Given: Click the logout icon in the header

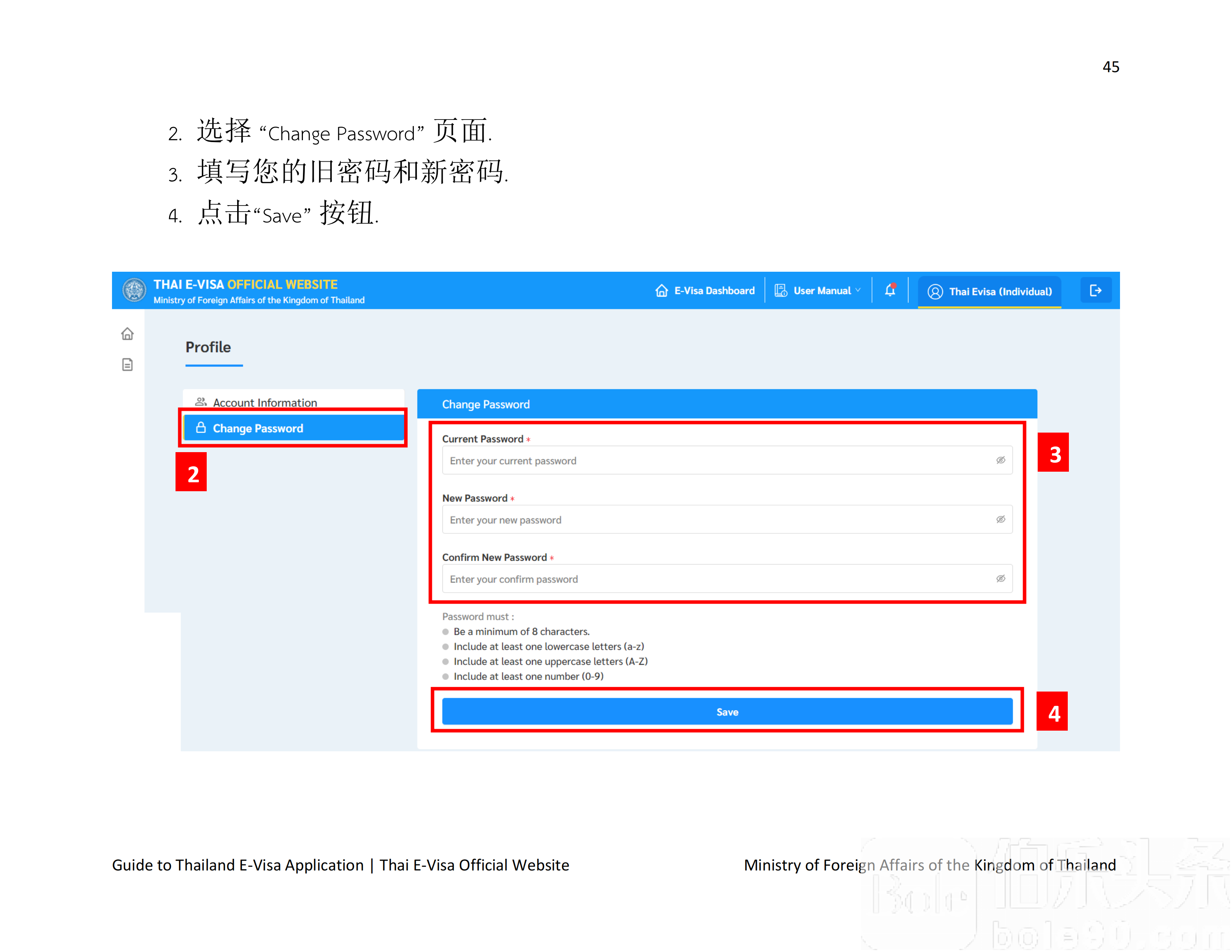Looking at the screenshot, I should point(1095,290).
